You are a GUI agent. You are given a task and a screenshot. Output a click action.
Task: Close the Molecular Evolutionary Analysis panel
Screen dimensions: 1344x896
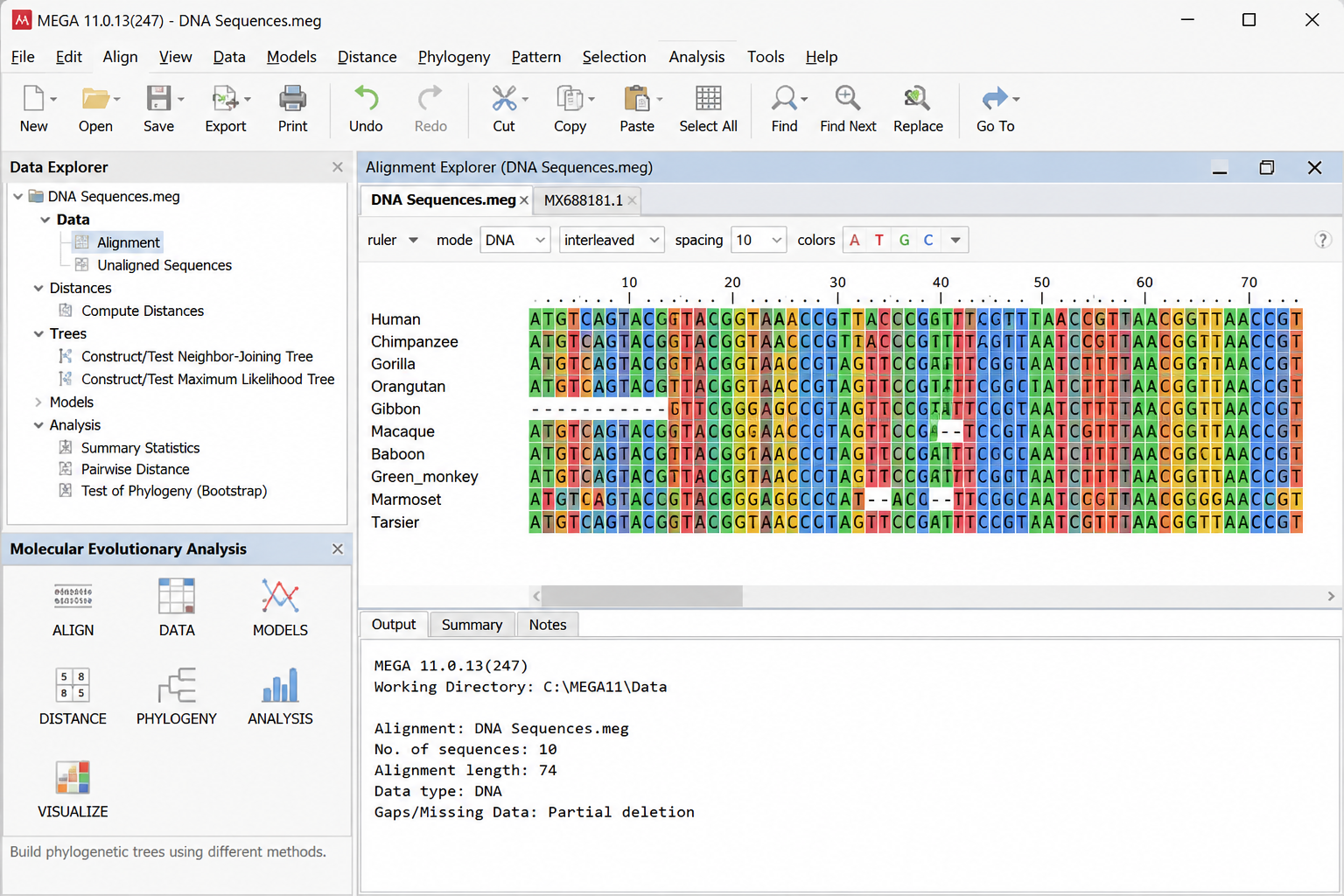(338, 549)
